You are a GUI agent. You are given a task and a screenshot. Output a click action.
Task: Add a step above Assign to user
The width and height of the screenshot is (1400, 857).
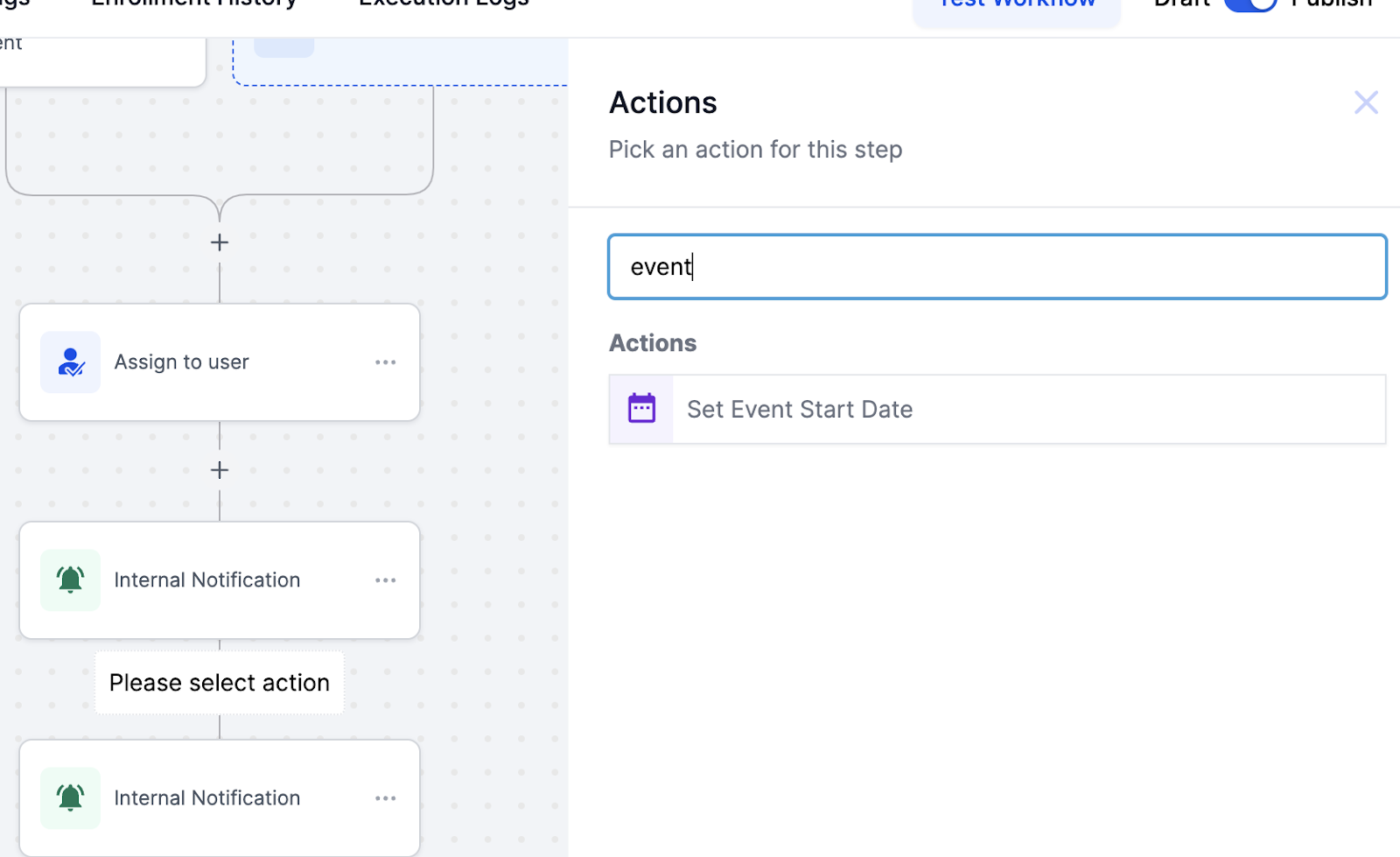(220, 242)
